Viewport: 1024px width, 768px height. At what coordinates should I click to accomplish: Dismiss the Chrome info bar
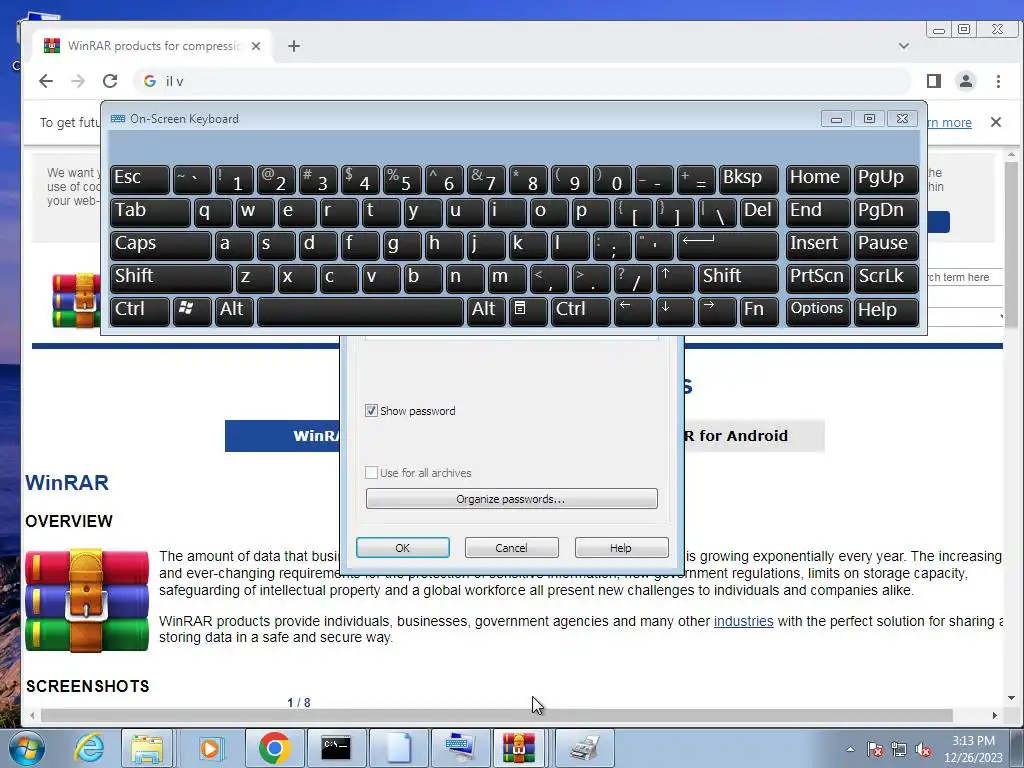click(x=996, y=122)
